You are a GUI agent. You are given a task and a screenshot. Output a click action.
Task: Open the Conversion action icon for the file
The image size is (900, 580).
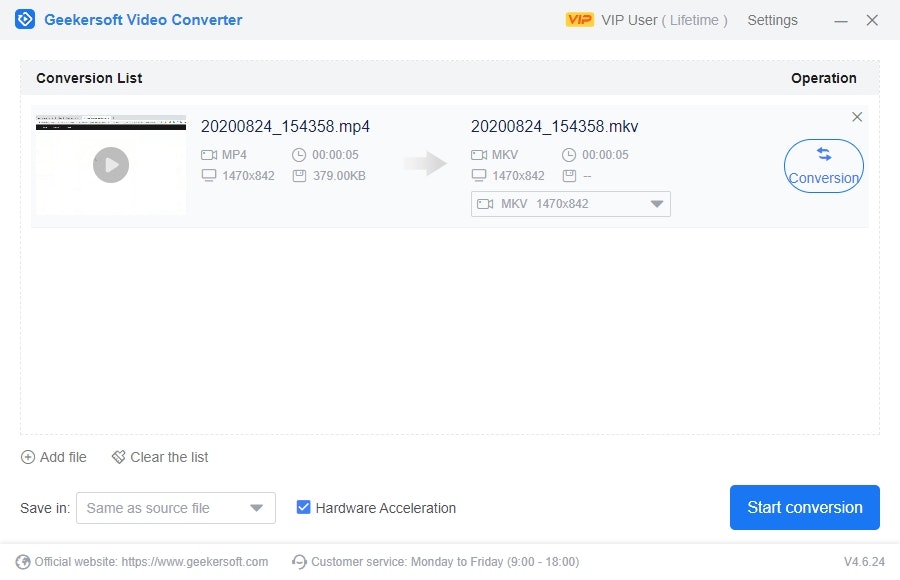823,164
